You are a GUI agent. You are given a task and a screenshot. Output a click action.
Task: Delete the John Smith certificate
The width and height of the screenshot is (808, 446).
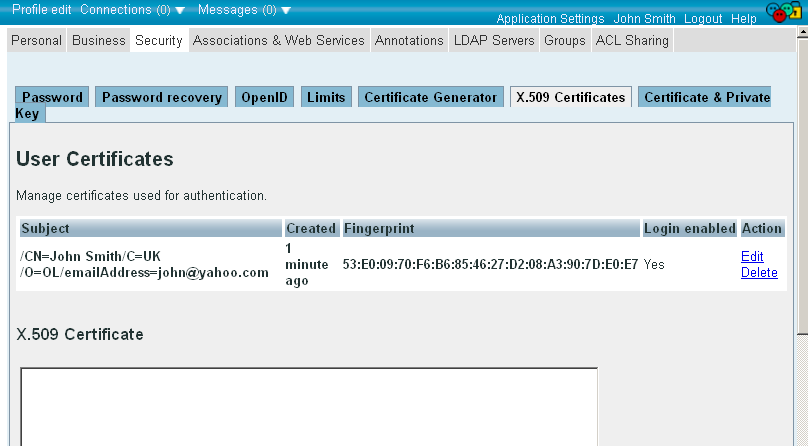(759, 273)
